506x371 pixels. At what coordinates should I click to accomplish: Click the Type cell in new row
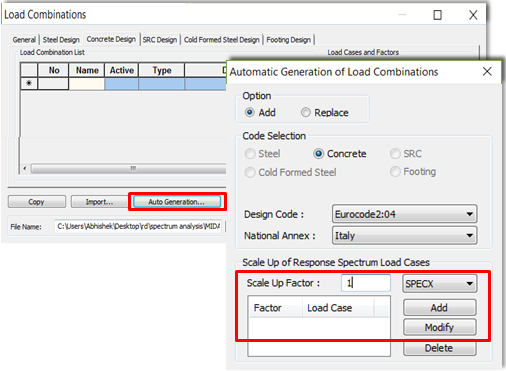pyautogui.click(x=162, y=83)
